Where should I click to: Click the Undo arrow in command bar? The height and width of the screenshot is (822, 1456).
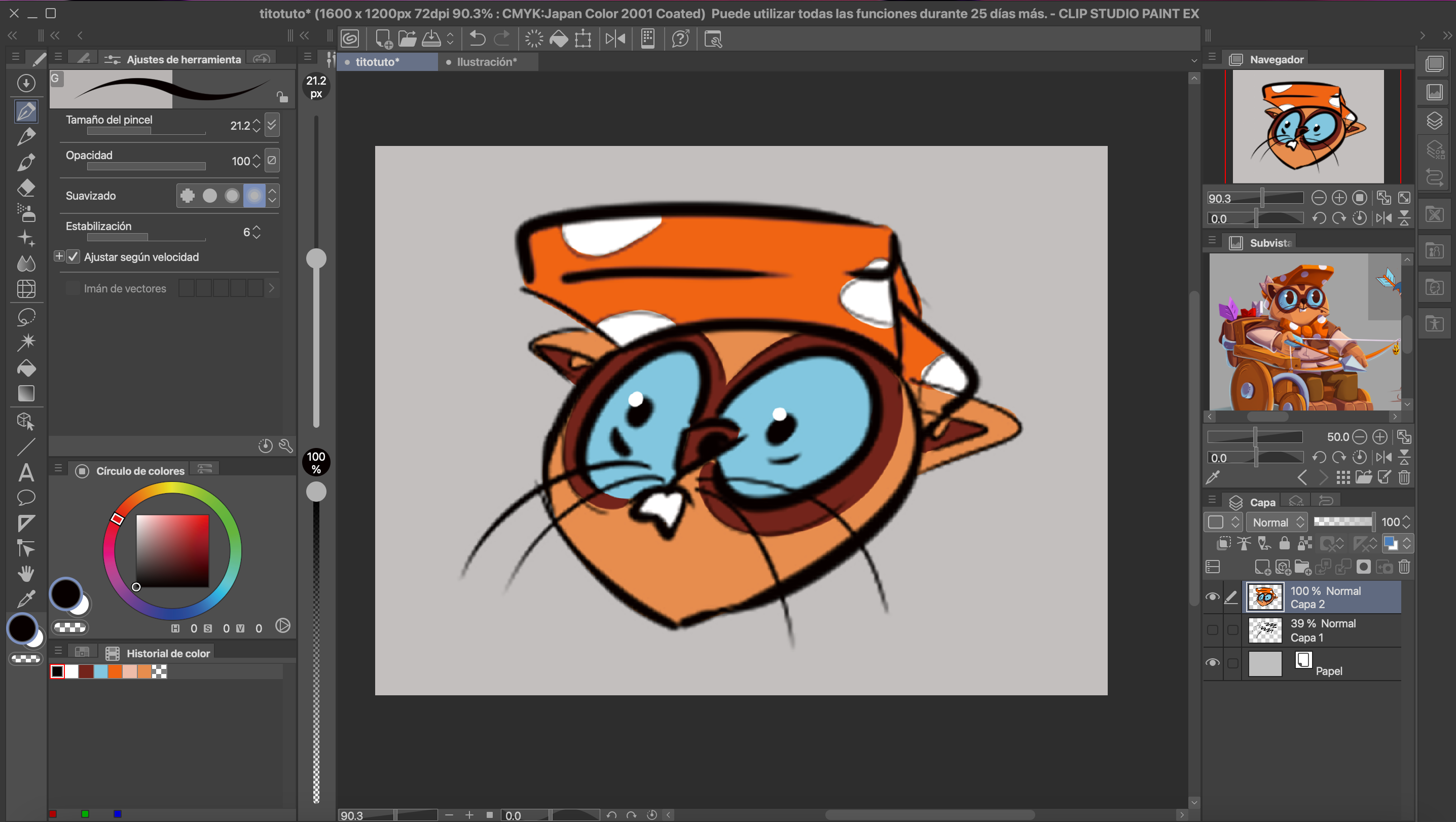click(x=478, y=39)
